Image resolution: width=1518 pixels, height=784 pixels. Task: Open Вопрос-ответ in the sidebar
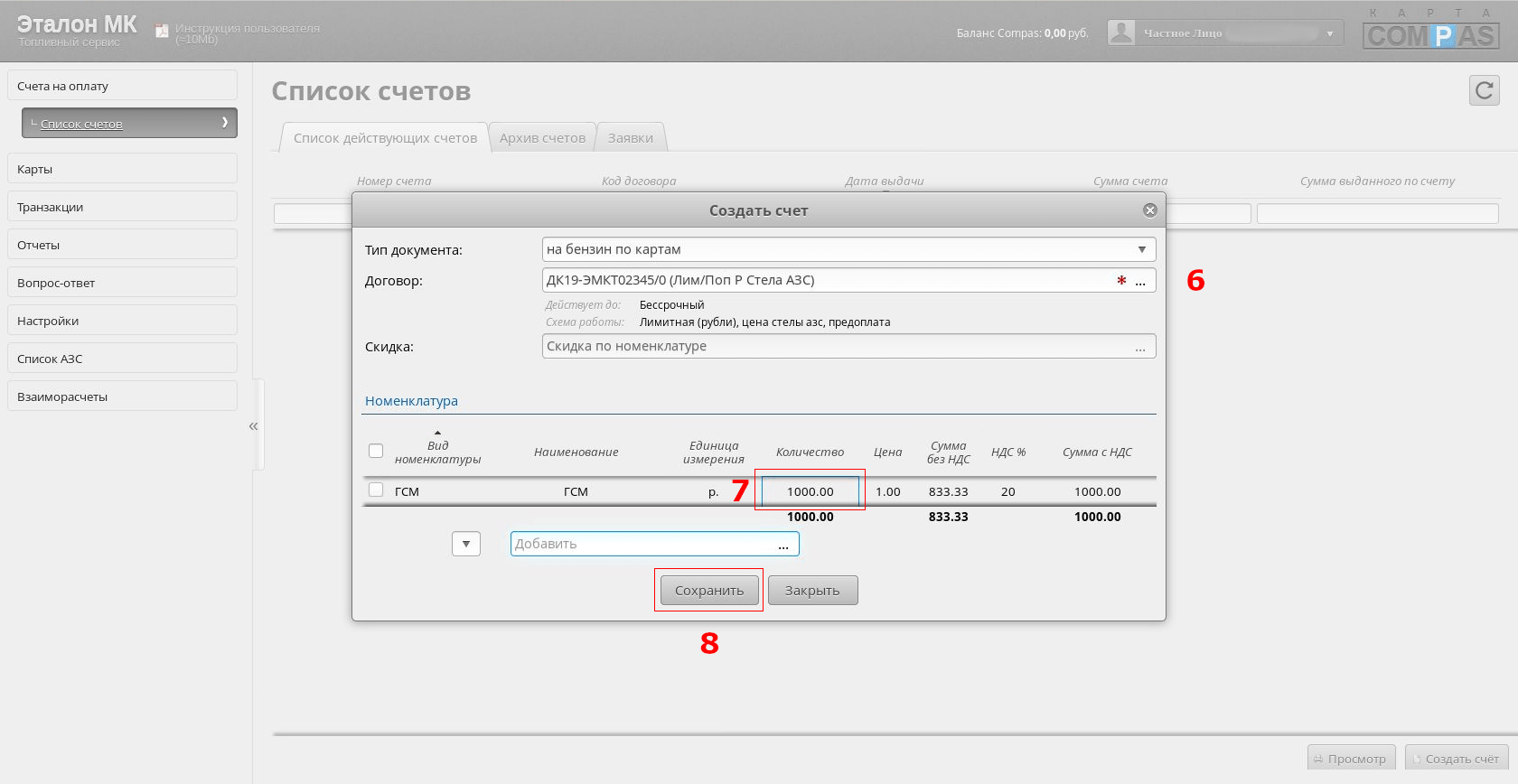[122, 283]
